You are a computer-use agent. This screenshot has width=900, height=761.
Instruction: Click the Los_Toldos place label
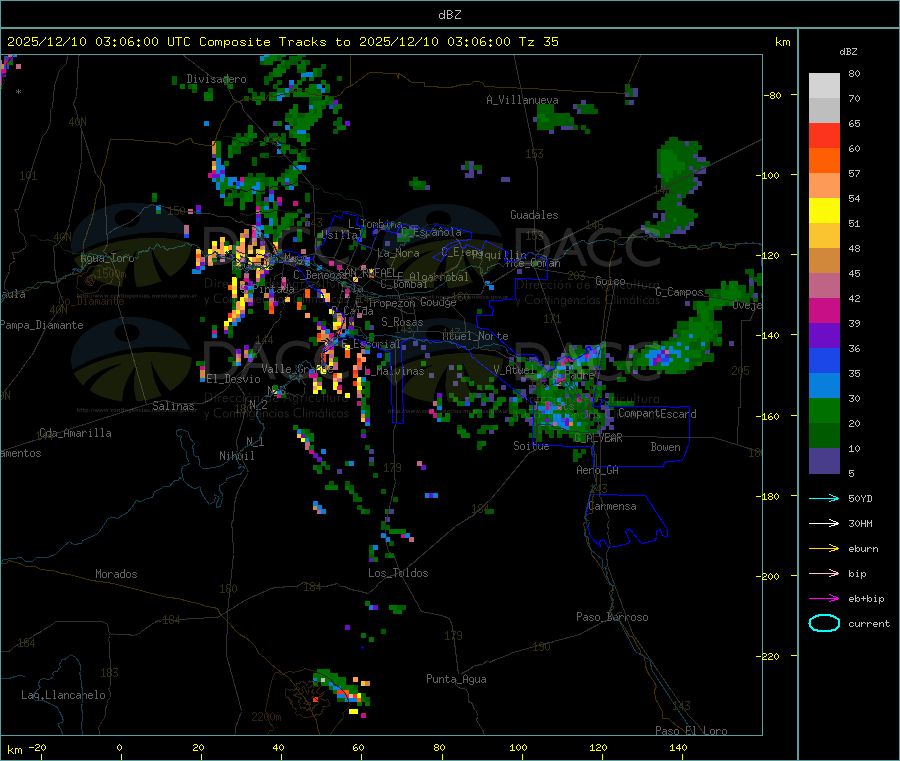click(398, 573)
